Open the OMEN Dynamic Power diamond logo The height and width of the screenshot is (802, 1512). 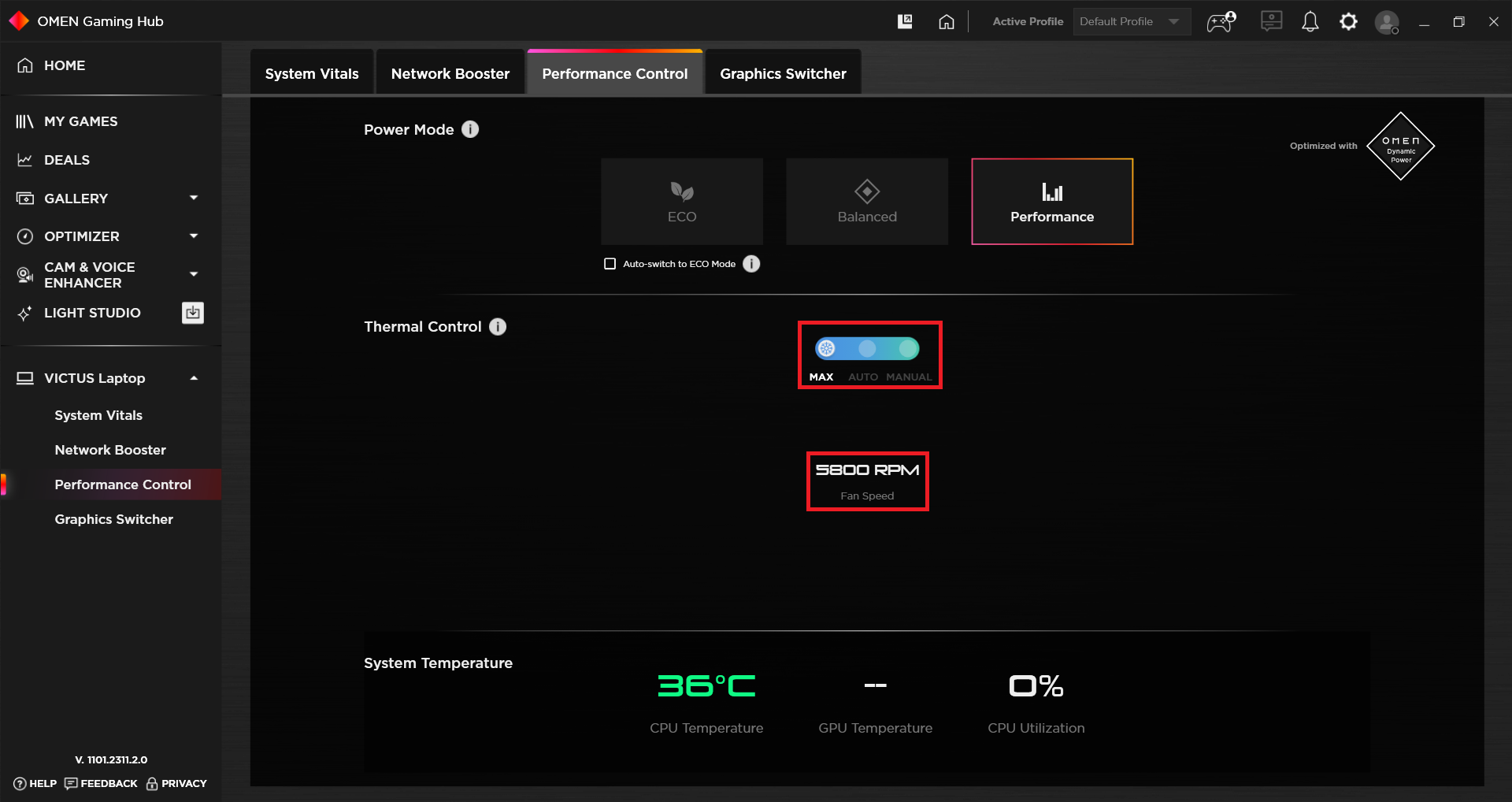1401,147
